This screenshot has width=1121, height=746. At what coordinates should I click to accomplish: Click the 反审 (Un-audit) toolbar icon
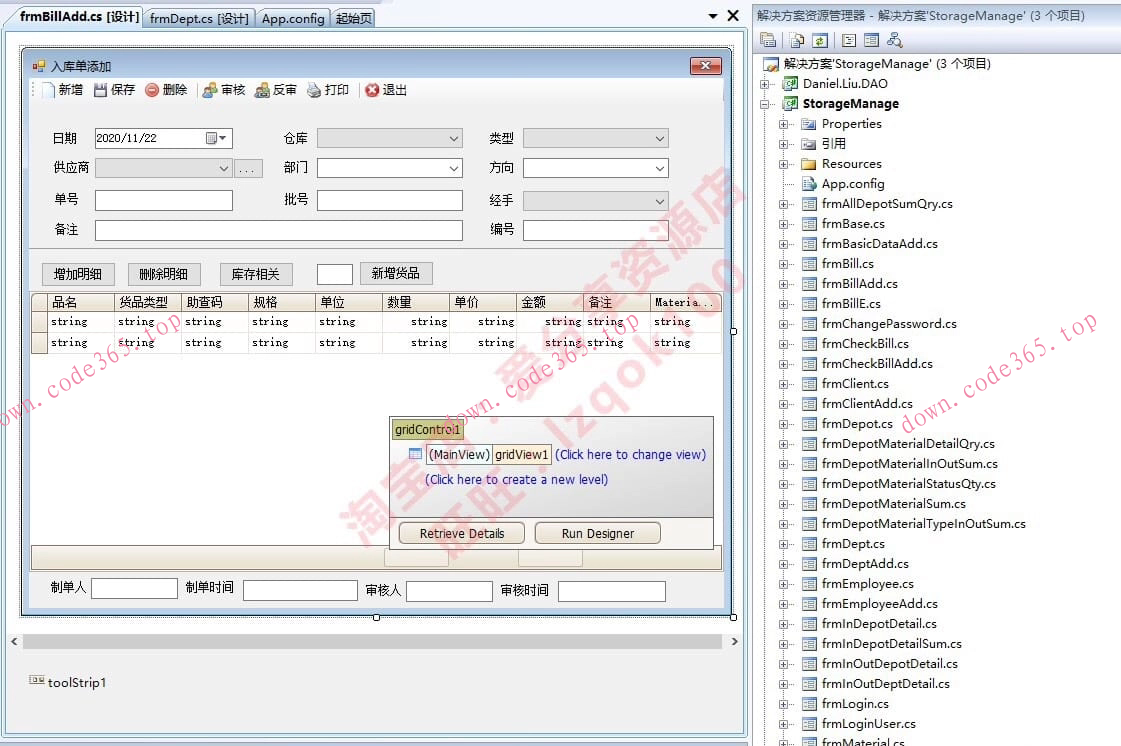[x=262, y=90]
